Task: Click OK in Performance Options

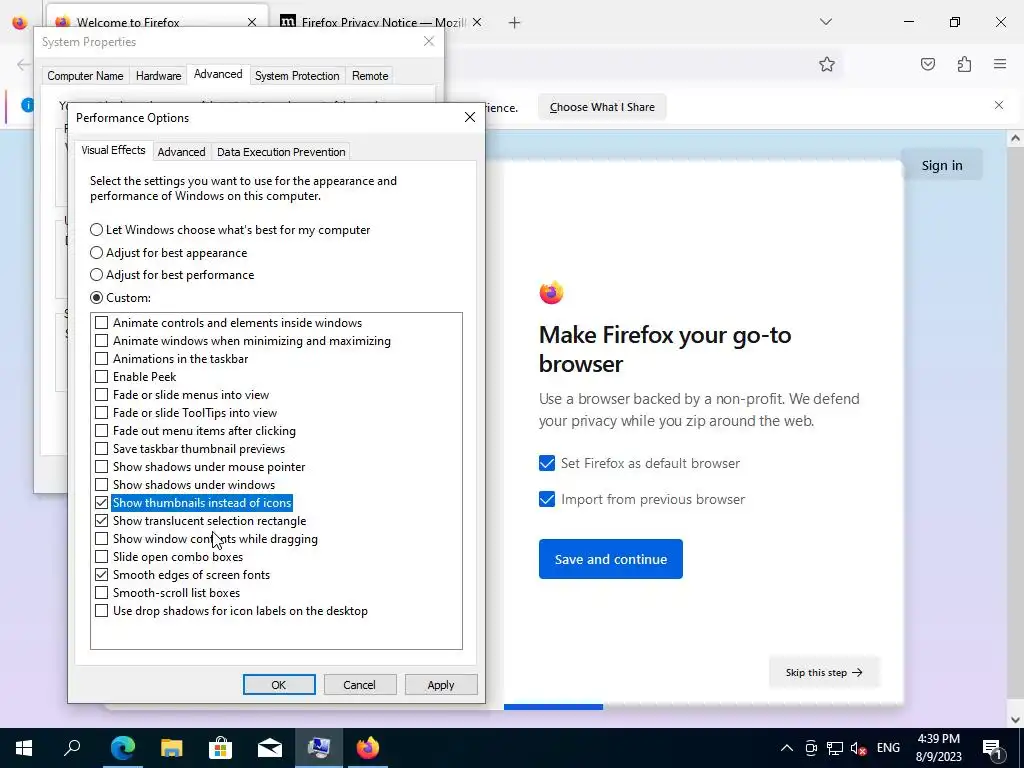Action: [x=279, y=684]
